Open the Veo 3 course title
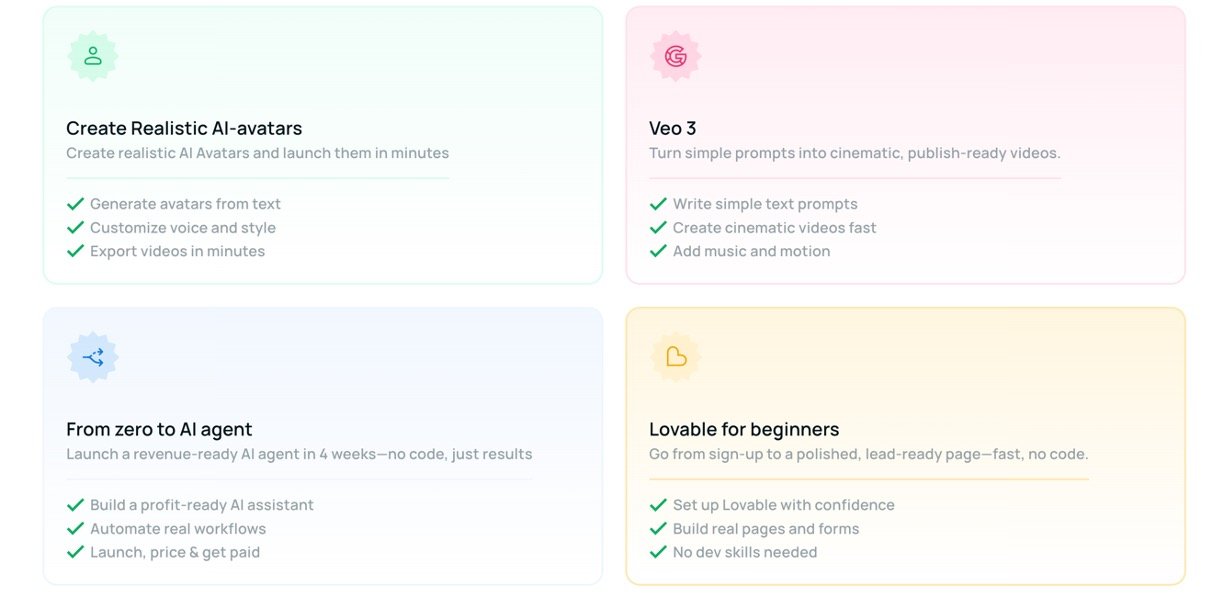1224x598 pixels. 673,128
